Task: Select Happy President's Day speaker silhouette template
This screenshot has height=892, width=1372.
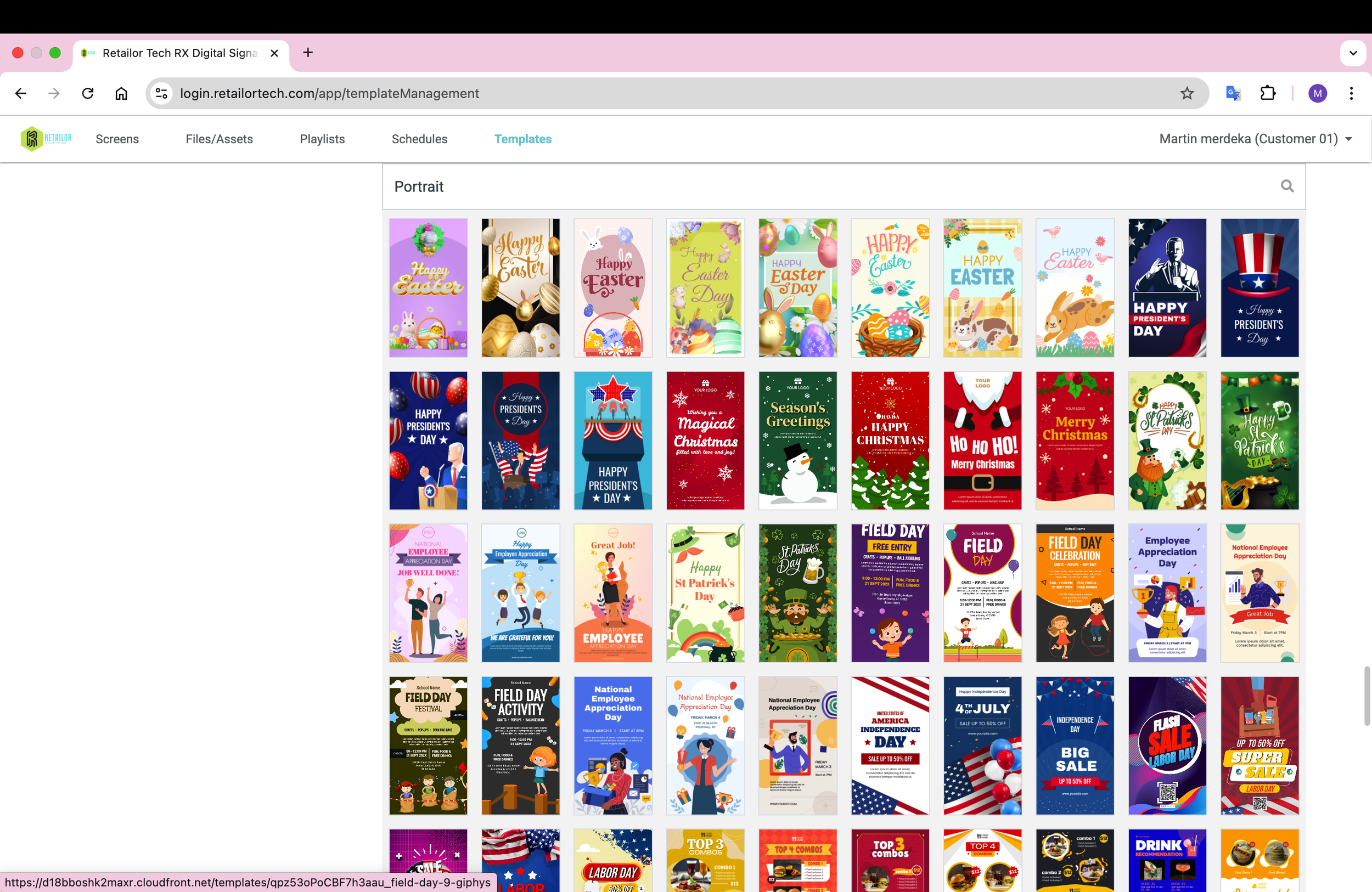Action: pos(1167,287)
